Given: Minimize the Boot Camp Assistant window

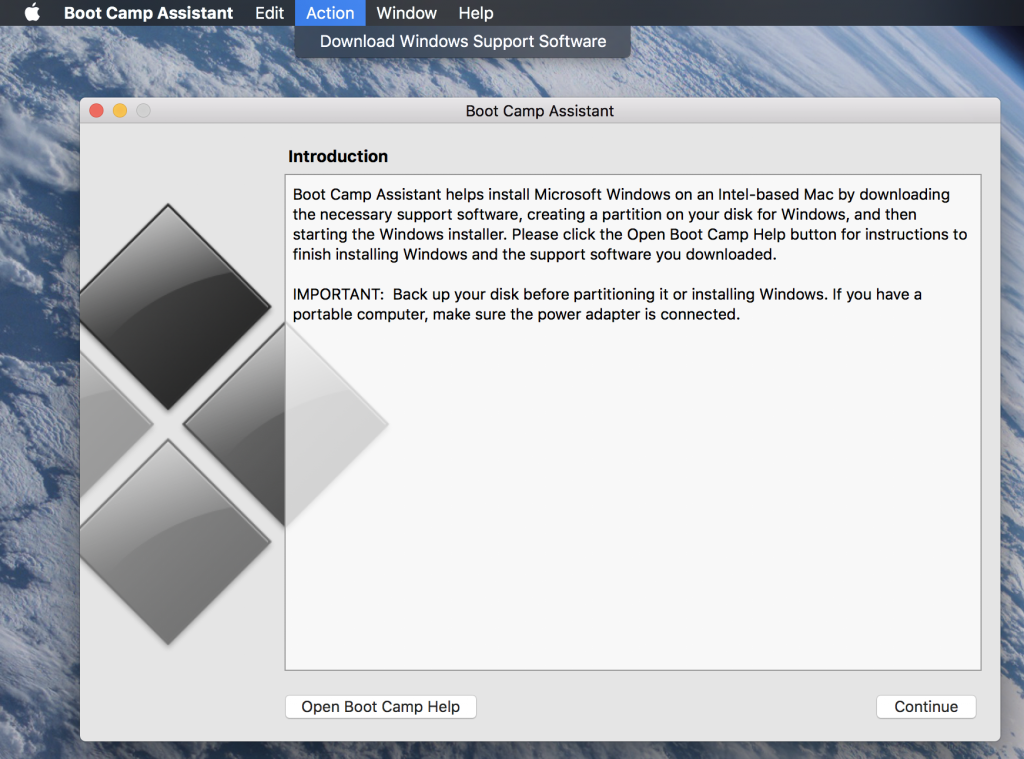Looking at the screenshot, I should (120, 110).
